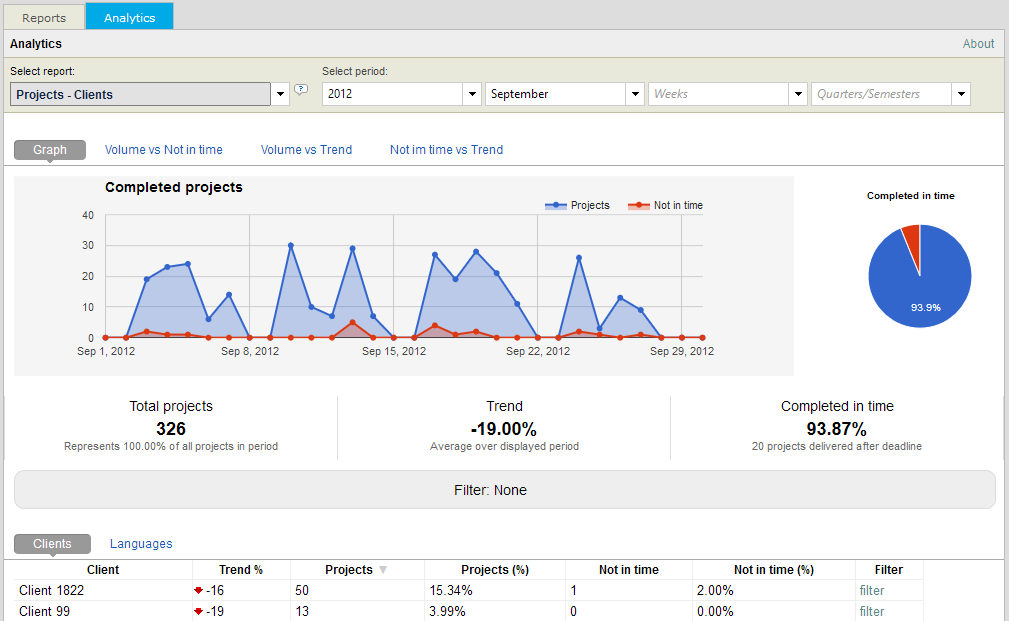Expand the Weeks dropdown

(797, 94)
